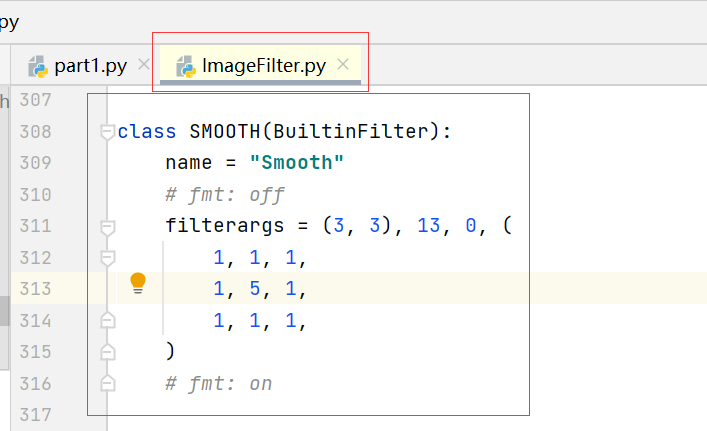
Task: Click line number 313 in the gutter
Action: click(36, 289)
